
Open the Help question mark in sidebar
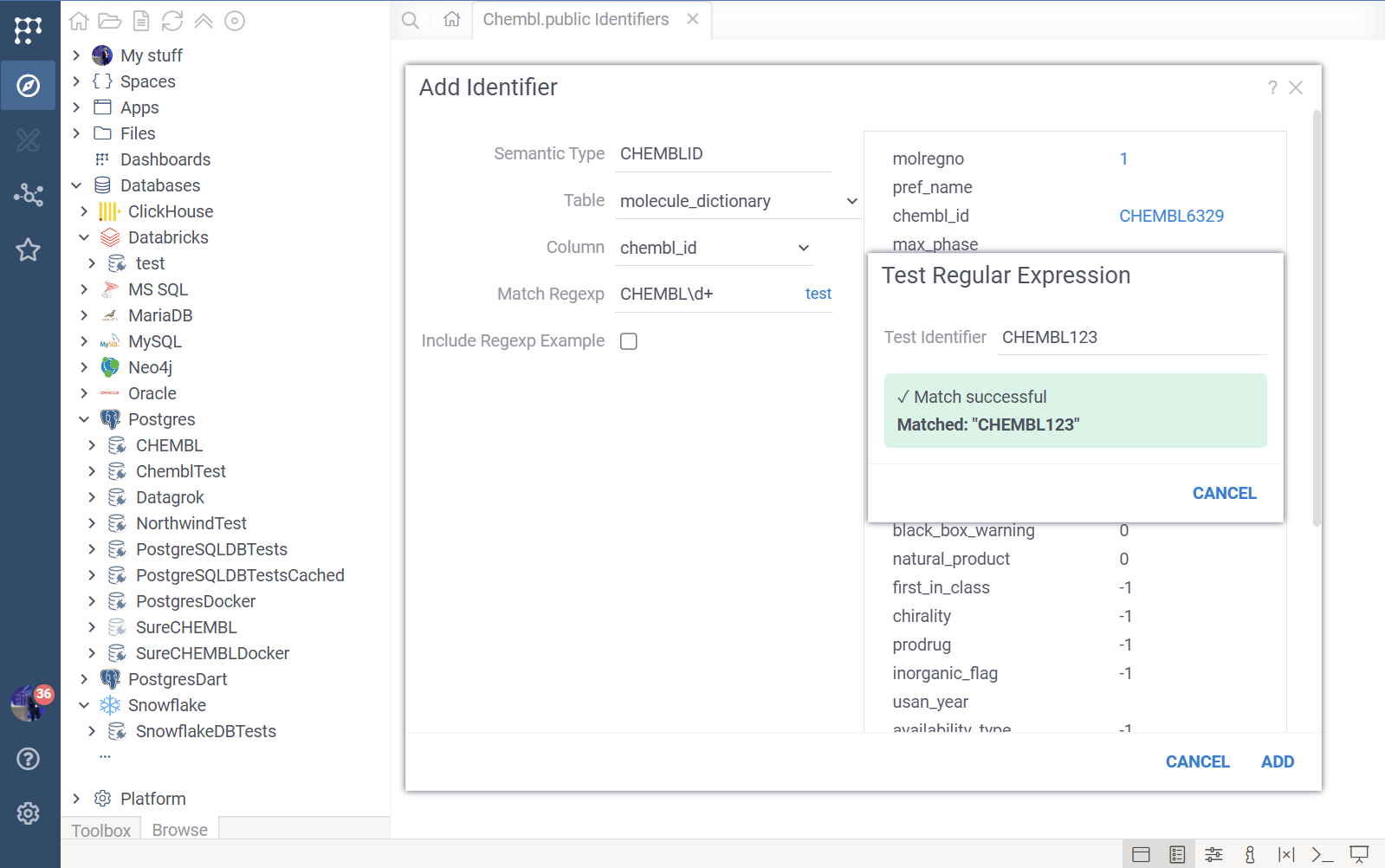[29, 759]
